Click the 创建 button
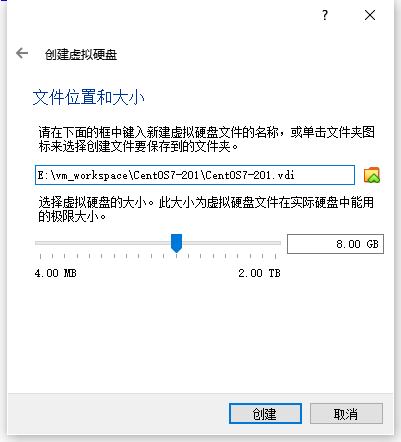This screenshot has height=442, width=401. (265, 414)
